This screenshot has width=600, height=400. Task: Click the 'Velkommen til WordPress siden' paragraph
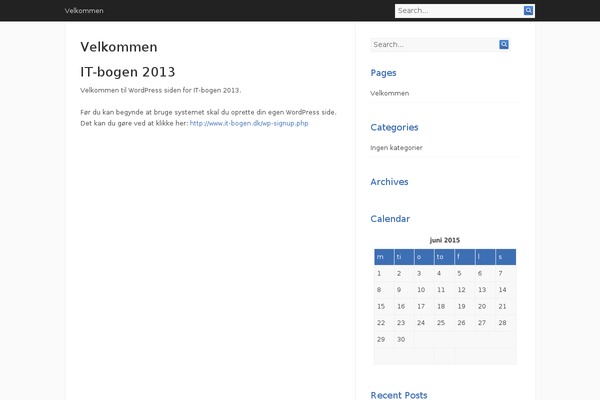[x=161, y=90]
